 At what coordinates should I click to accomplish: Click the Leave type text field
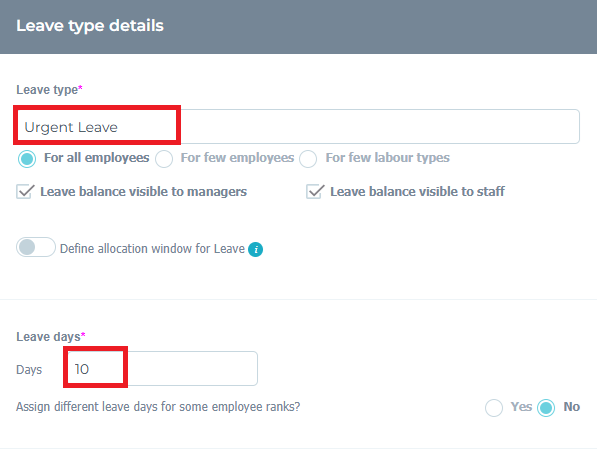pyautogui.click(x=298, y=126)
